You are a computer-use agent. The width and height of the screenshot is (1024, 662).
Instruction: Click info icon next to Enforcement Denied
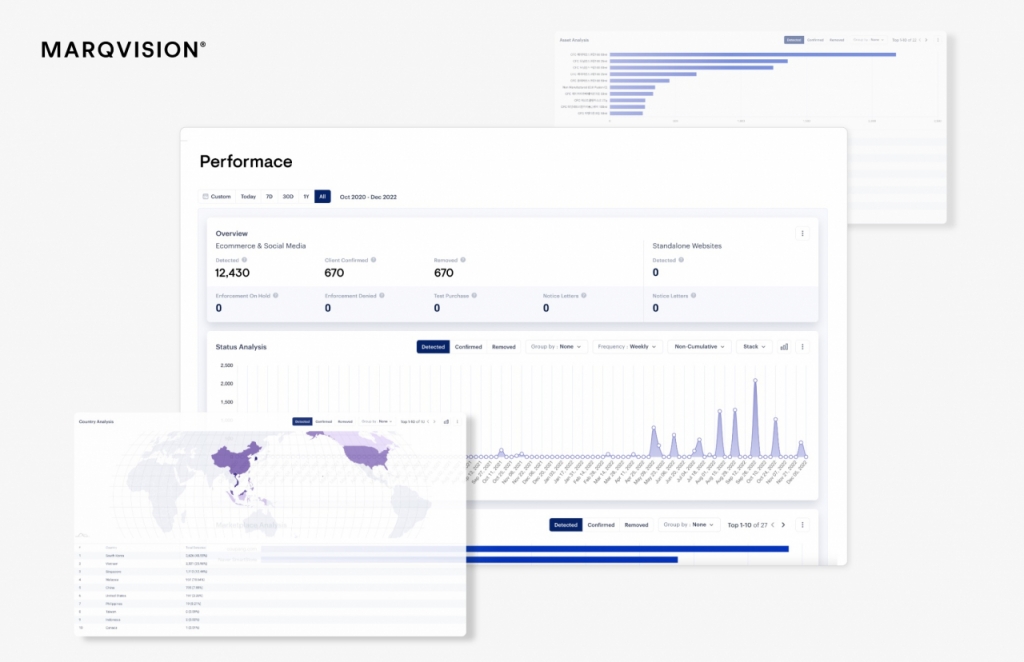[382, 296]
